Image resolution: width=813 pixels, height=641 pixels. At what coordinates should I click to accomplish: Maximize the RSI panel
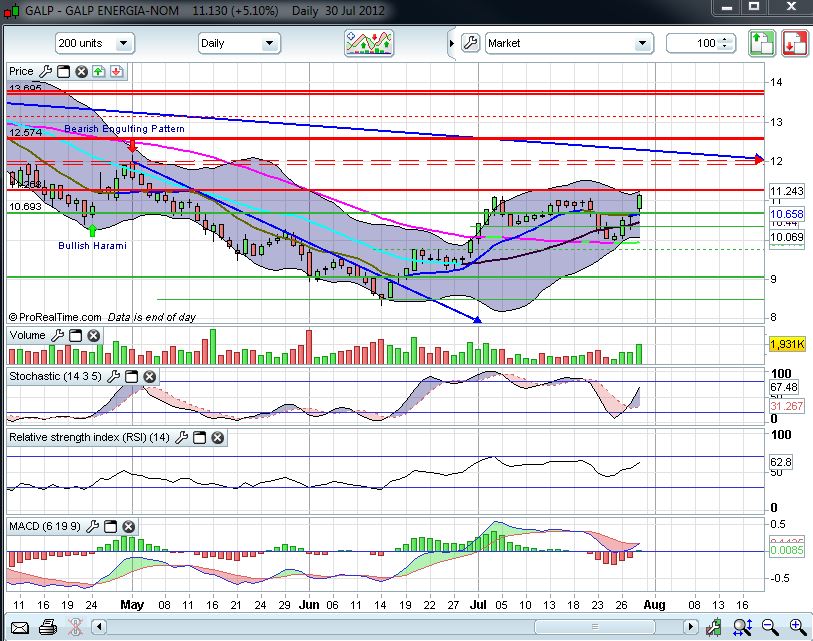tap(200, 438)
